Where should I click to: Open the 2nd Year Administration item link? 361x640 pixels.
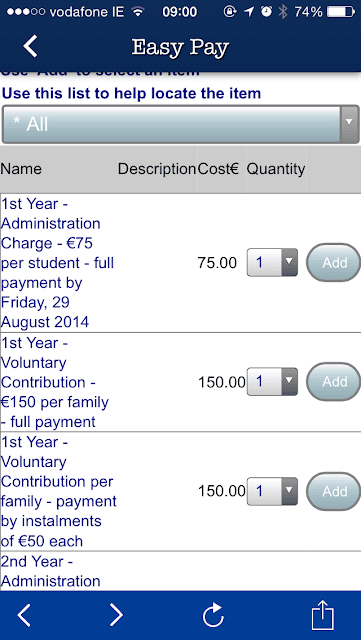[x=51, y=571]
